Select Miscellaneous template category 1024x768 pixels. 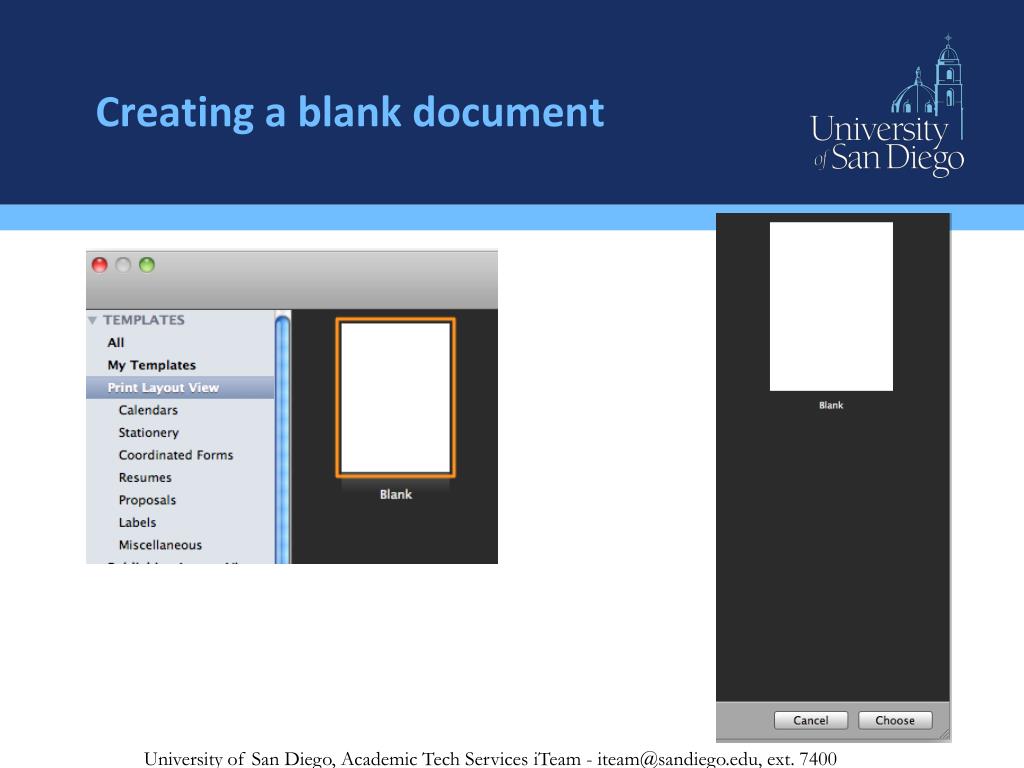click(160, 545)
